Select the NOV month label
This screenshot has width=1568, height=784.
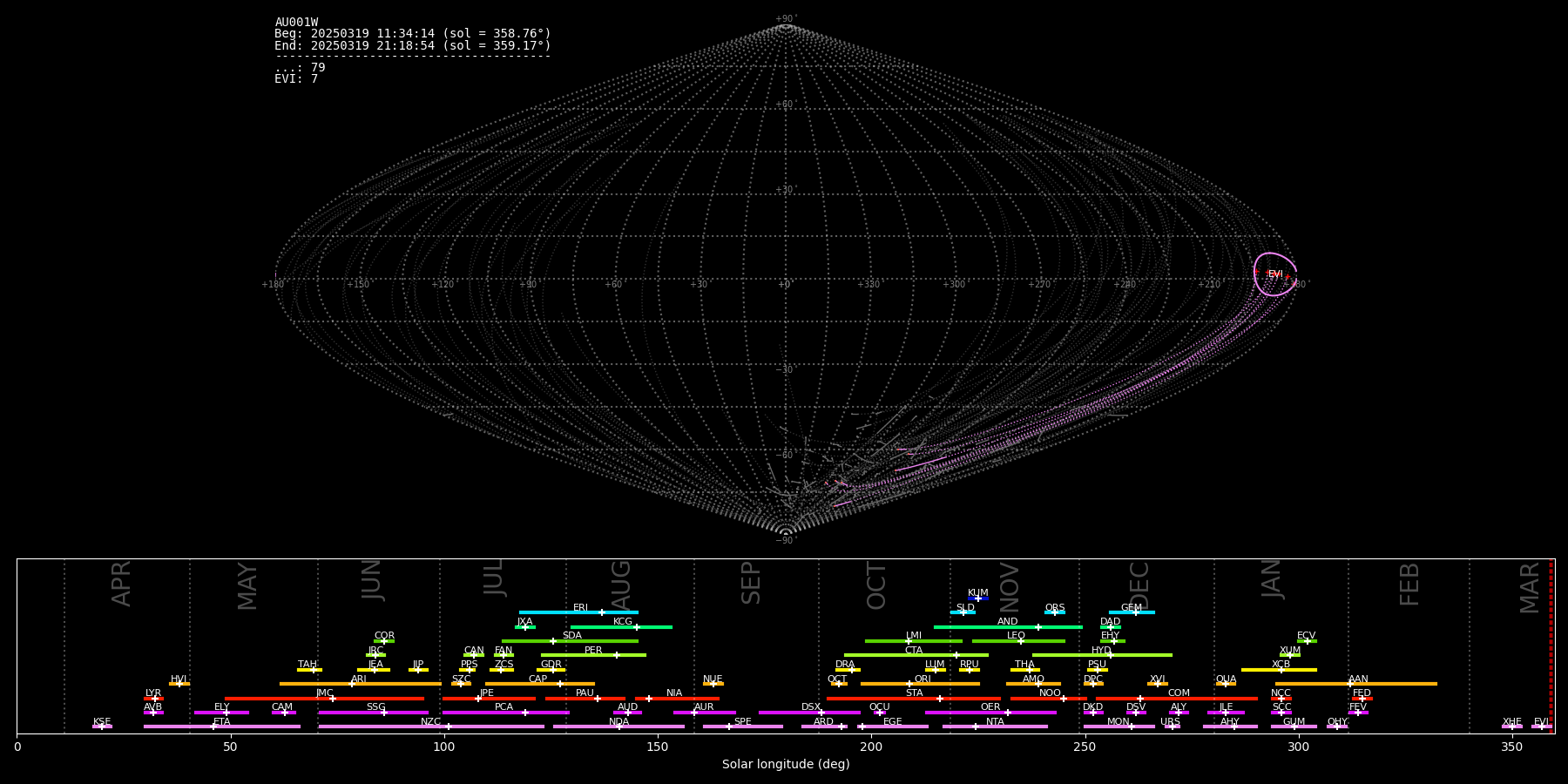1009,587
